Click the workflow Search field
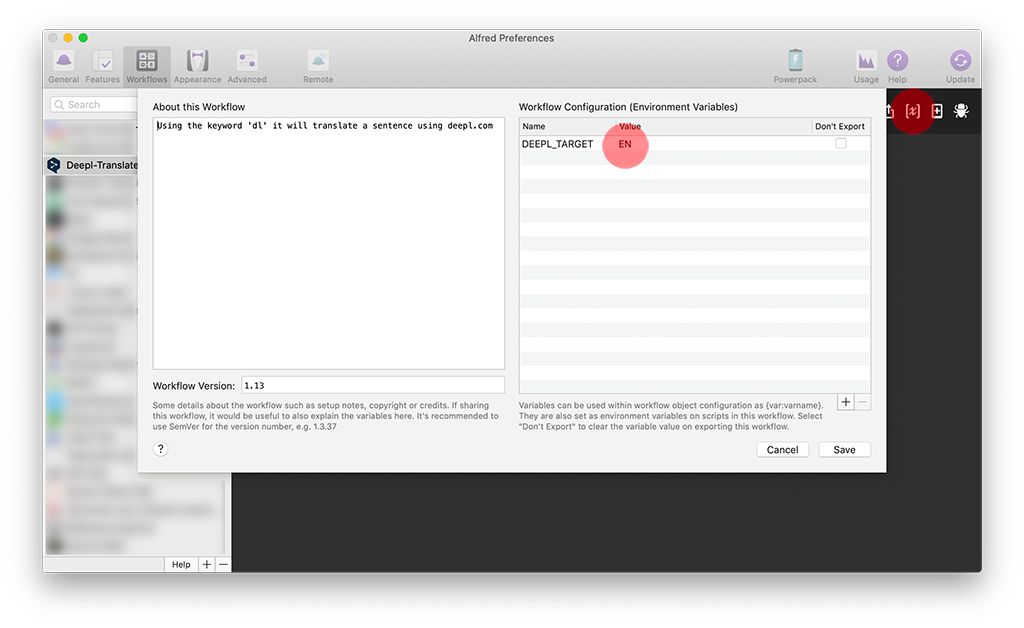This screenshot has width=1024, height=628. point(93,104)
